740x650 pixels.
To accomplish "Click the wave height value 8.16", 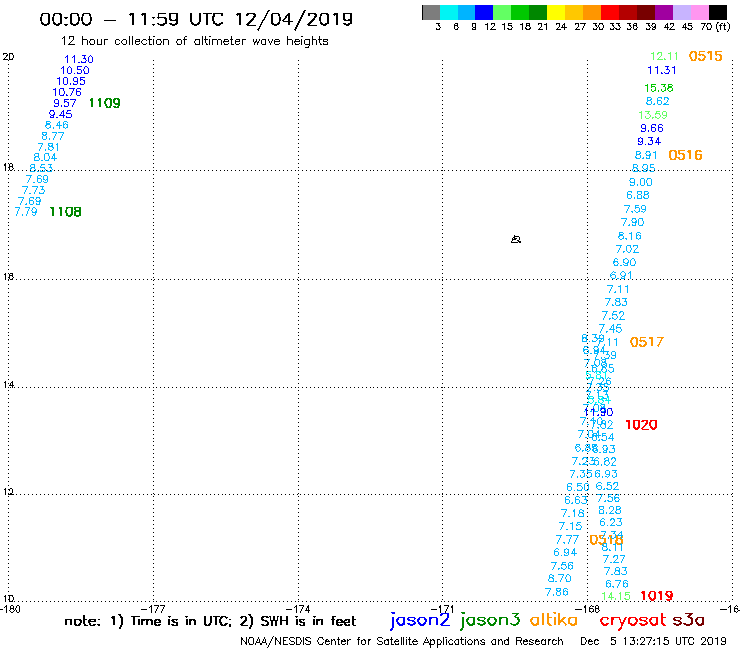I will tap(630, 236).
